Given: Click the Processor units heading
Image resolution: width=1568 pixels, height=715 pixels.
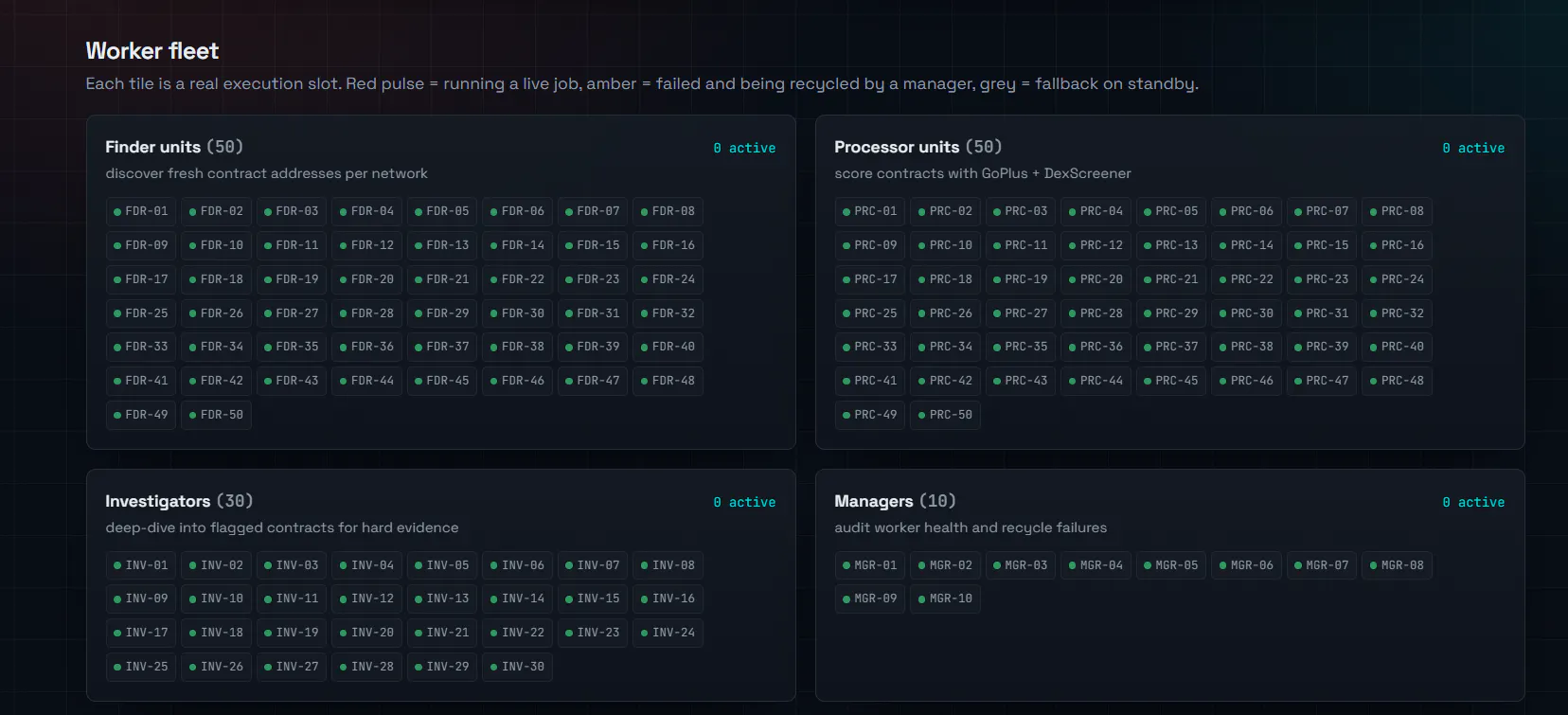Looking at the screenshot, I should [x=918, y=147].
